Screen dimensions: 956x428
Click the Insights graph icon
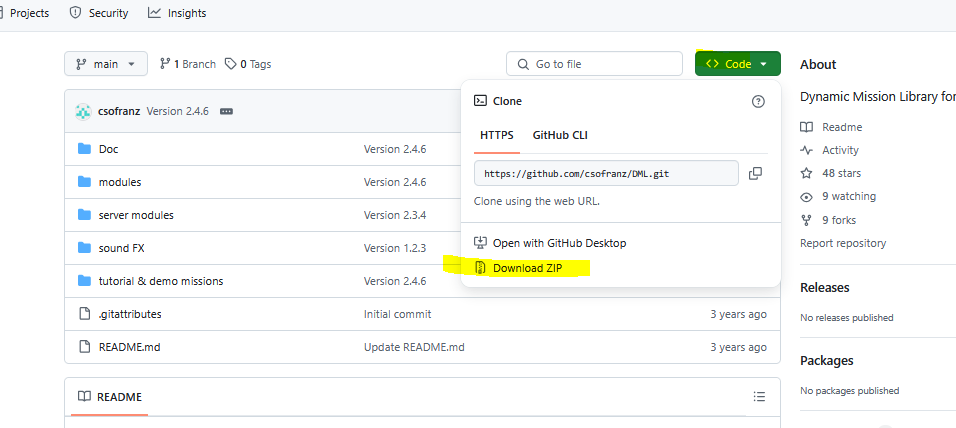click(154, 13)
